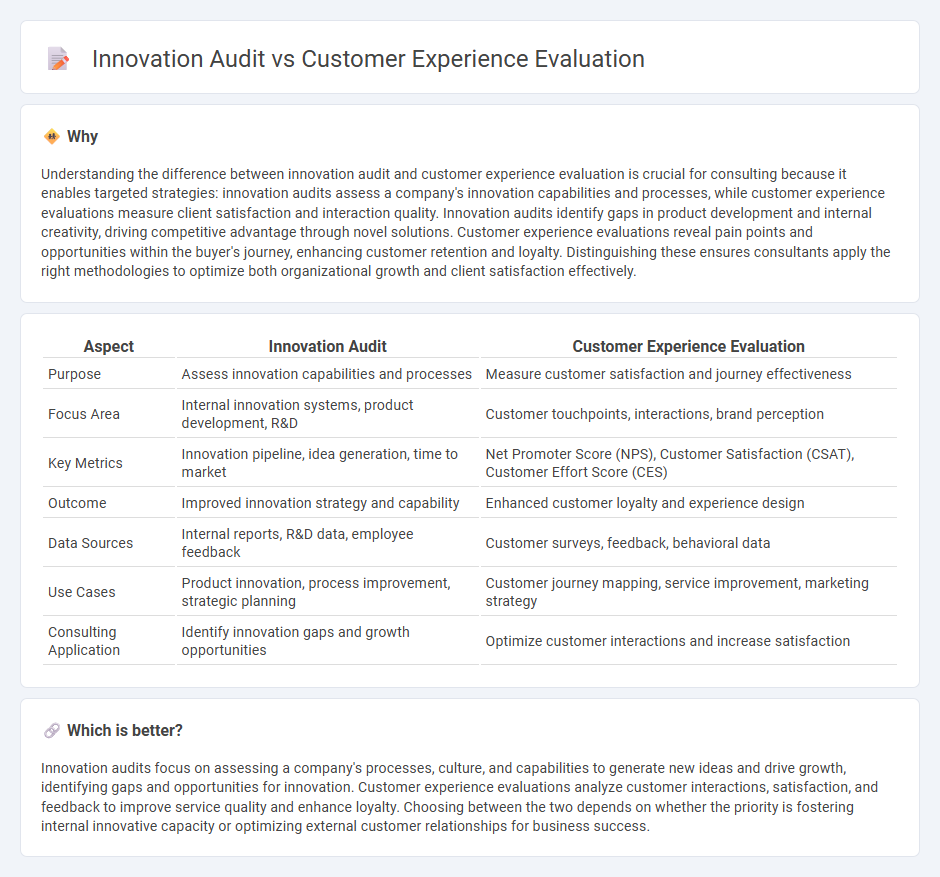This screenshot has height=877, width=940.
Task: Click cell 'Internal reports, R&D data, employee feedback'
Action: (x=327, y=543)
